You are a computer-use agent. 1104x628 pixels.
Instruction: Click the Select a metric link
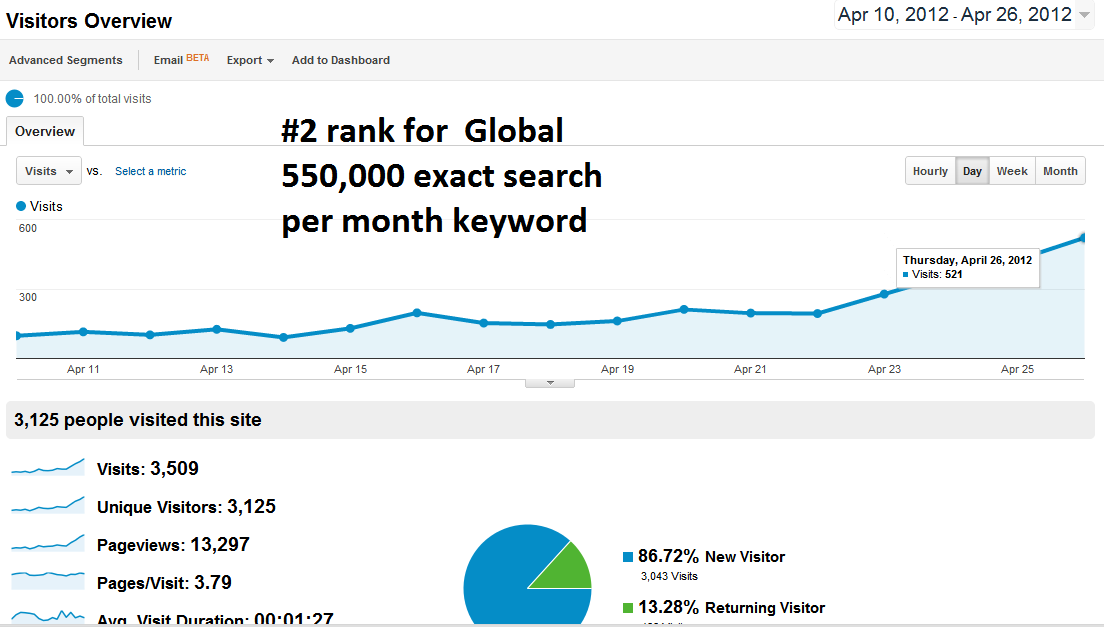pyautogui.click(x=151, y=171)
